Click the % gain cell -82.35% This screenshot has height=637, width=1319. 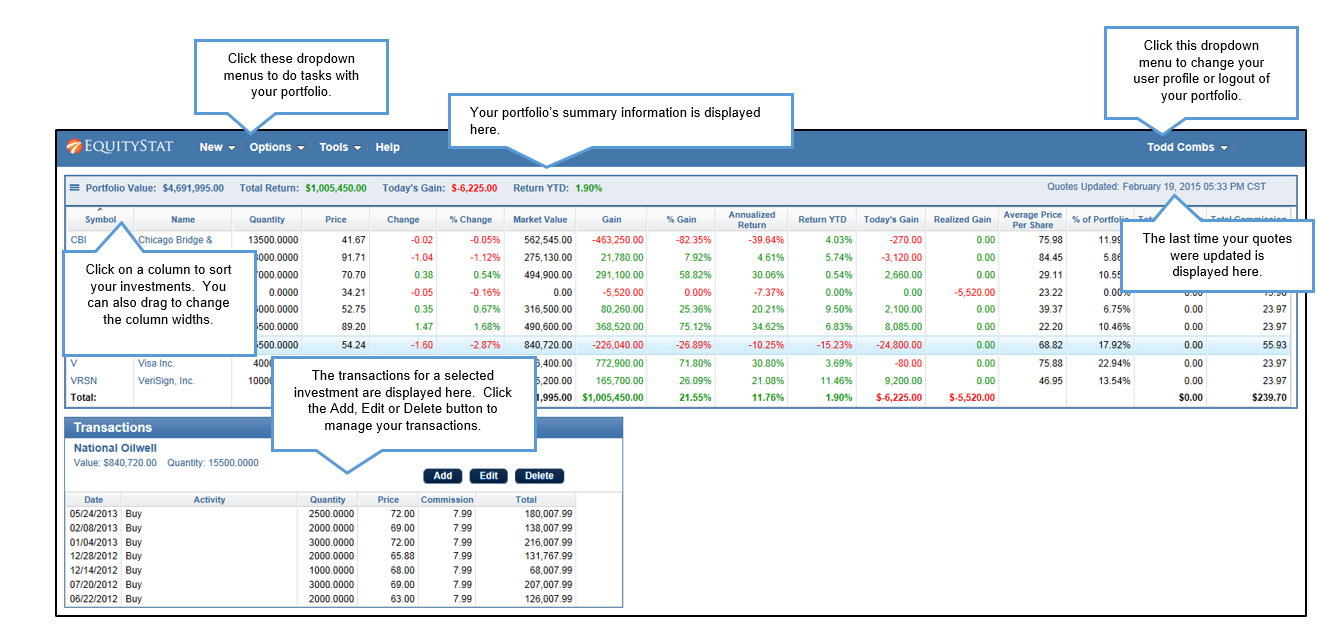point(694,240)
